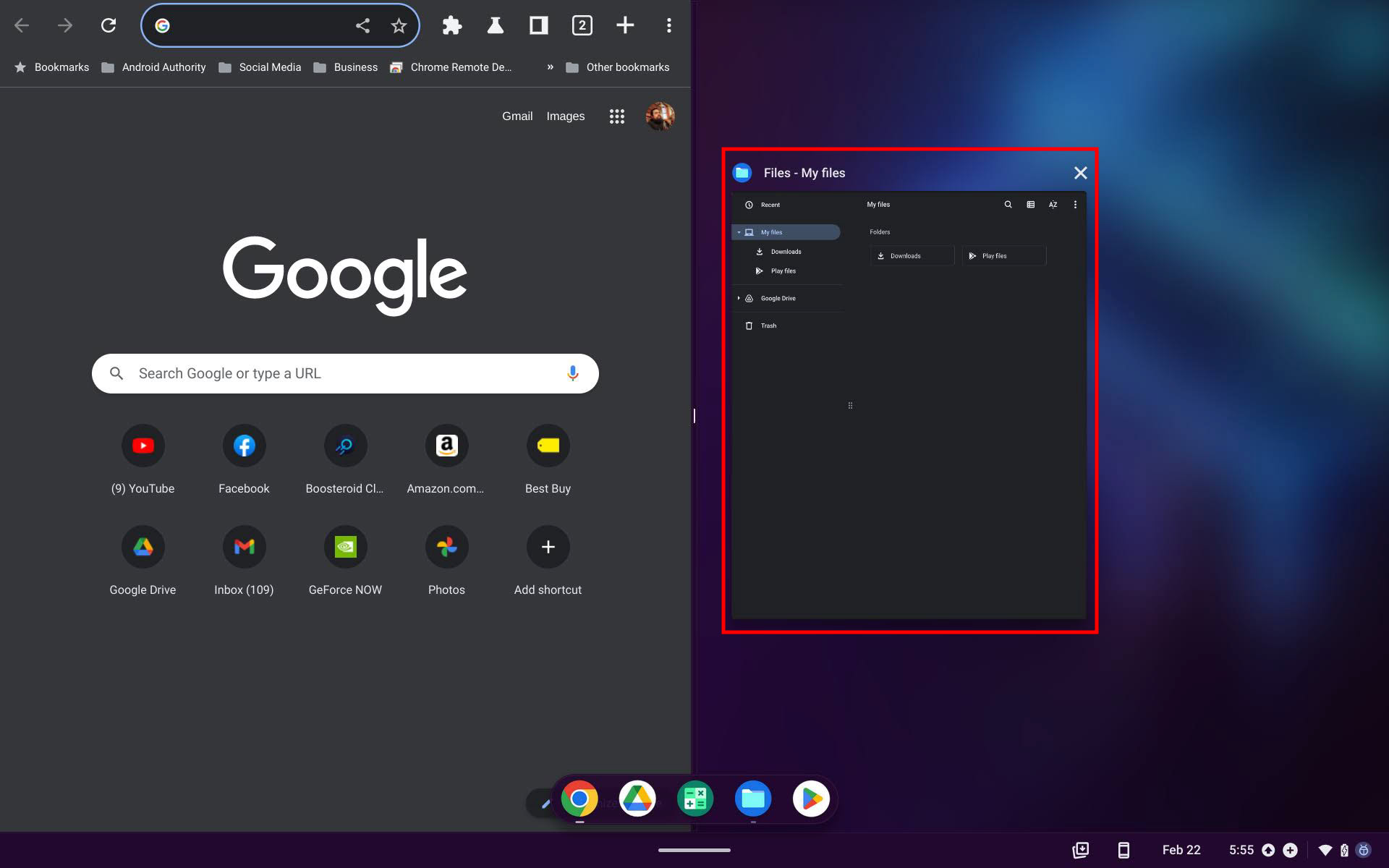
Task: Click the Extensions puzzle icon
Action: [x=452, y=26]
